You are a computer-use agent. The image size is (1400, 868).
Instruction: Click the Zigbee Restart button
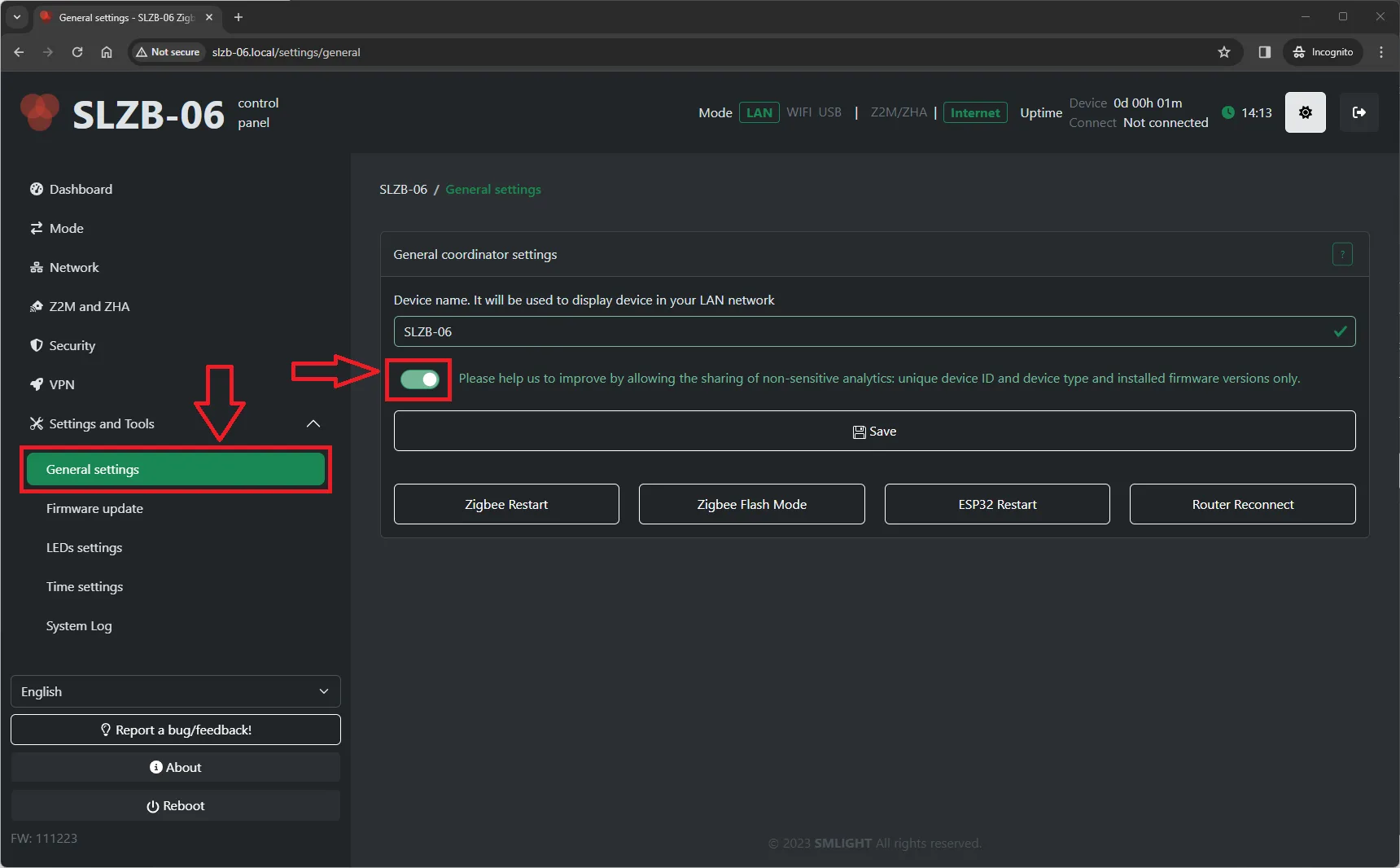[x=505, y=504]
